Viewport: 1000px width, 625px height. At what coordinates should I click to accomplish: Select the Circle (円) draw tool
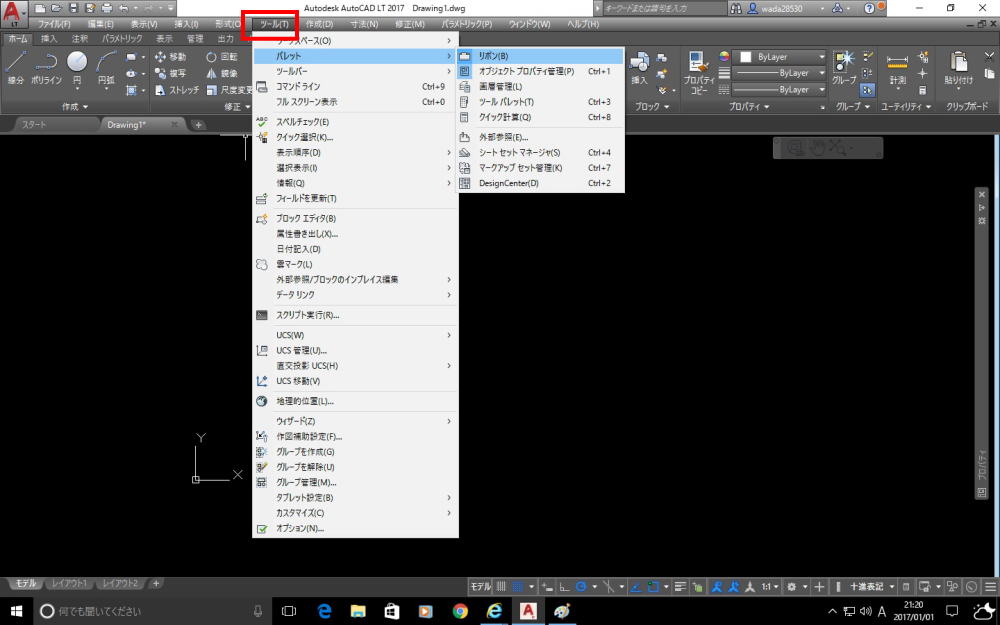point(77,68)
